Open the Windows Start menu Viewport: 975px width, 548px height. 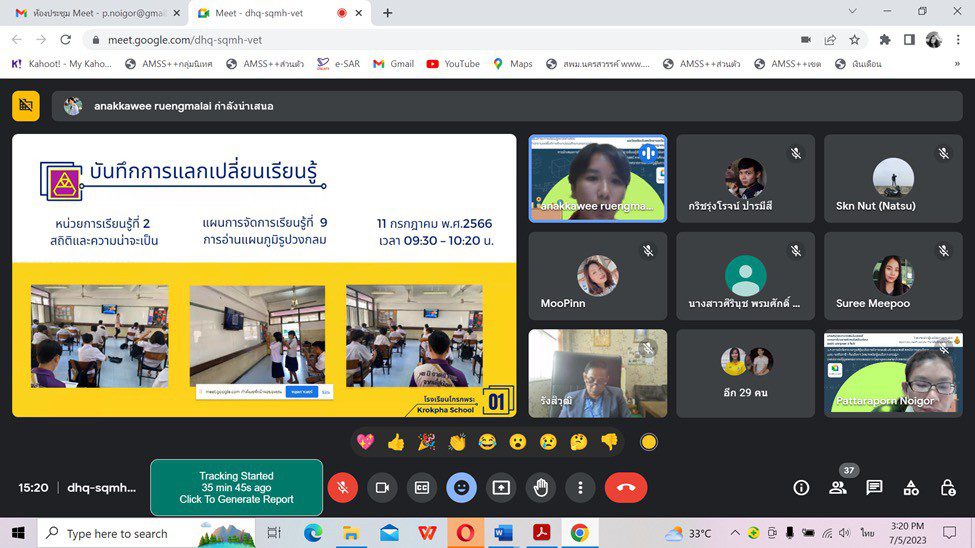[18, 533]
